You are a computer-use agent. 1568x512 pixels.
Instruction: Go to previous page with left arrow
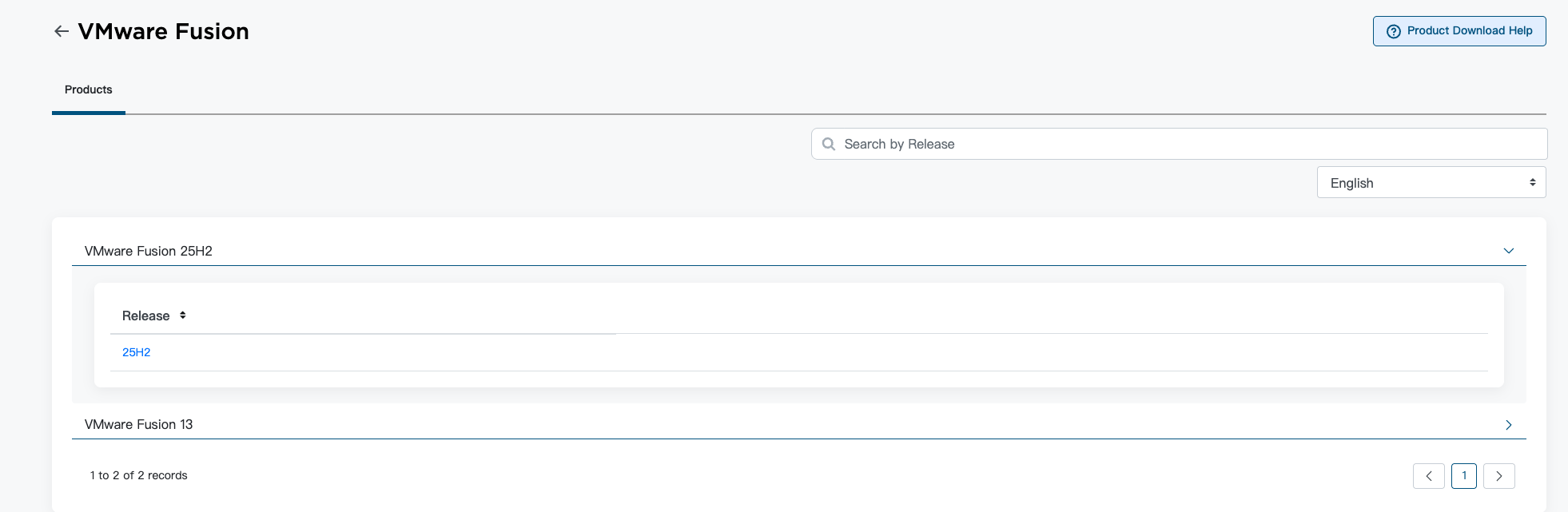1428,476
